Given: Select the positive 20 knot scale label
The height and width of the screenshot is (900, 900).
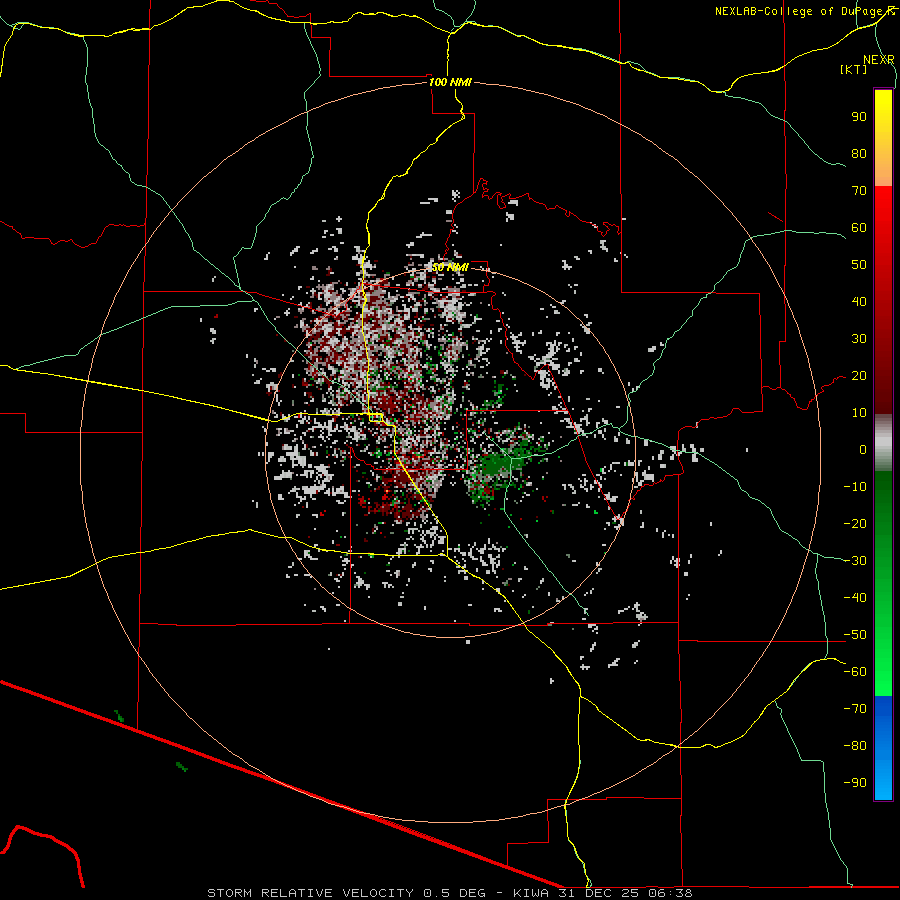Looking at the screenshot, I should [x=859, y=375].
